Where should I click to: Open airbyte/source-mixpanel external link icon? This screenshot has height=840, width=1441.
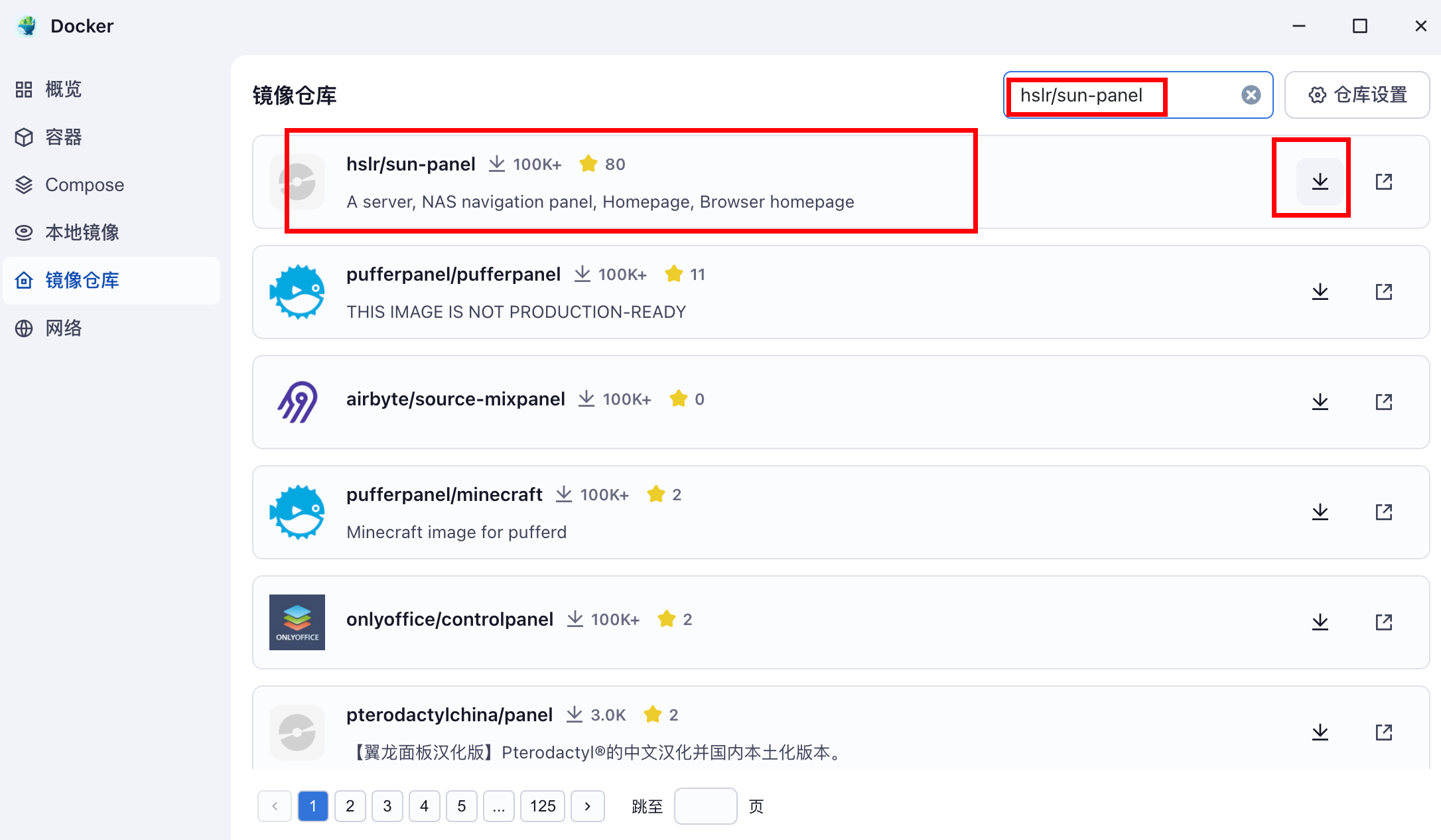click(x=1383, y=401)
